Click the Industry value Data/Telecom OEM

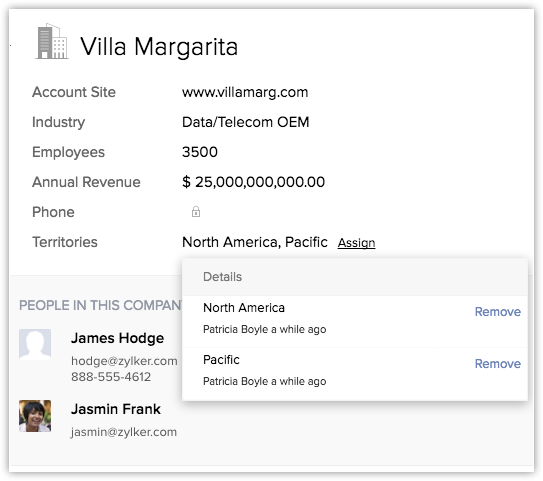pyautogui.click(x=246, y=122)
